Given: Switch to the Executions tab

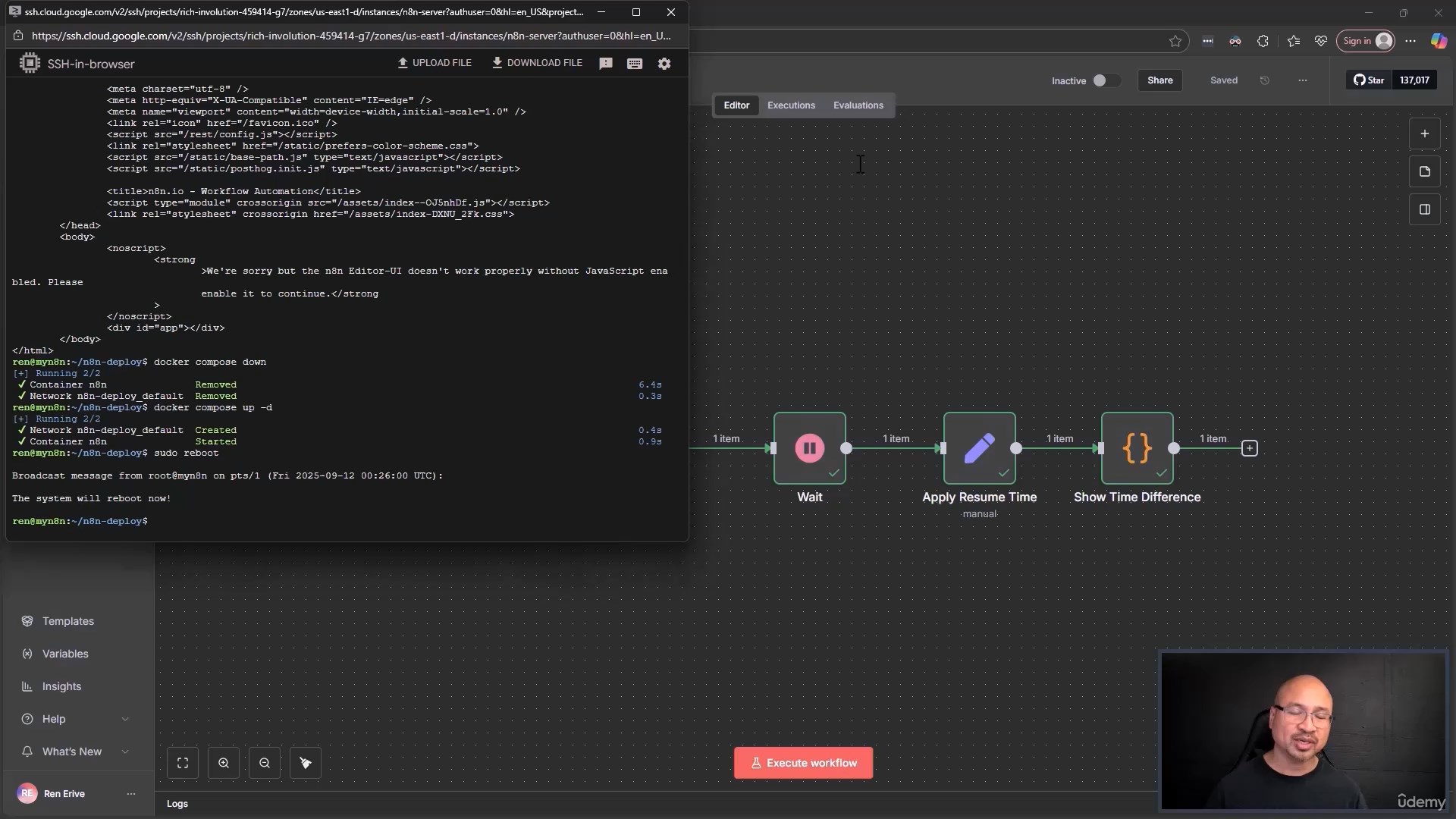Looking at the screenshot, I should coord(791,105).
